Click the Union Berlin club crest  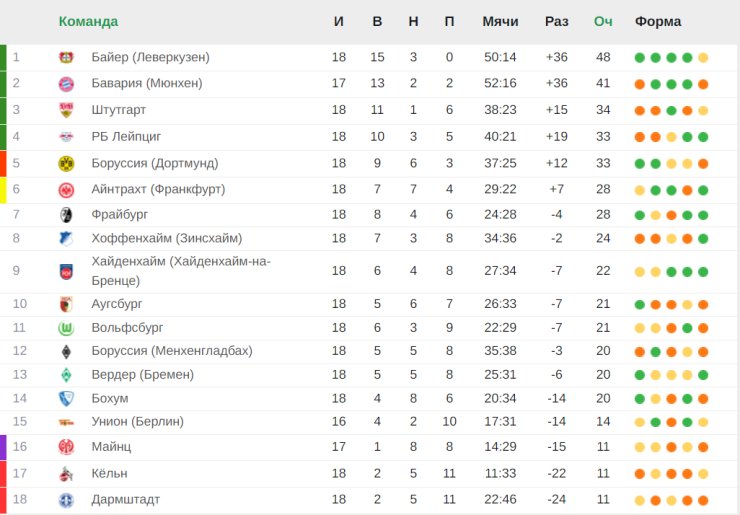(x=67, y=422)
